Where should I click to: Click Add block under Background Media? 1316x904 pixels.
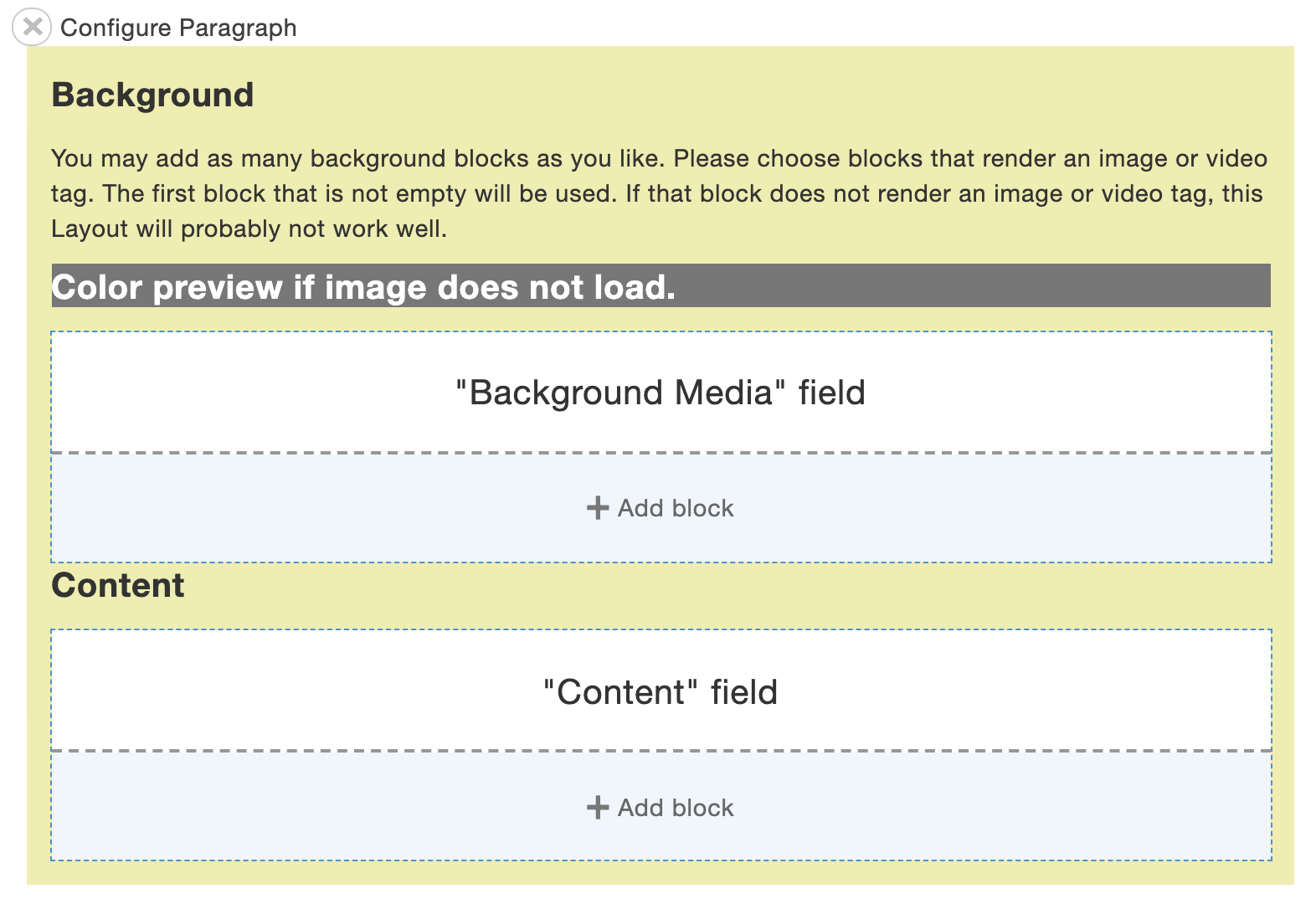point(660,507)
